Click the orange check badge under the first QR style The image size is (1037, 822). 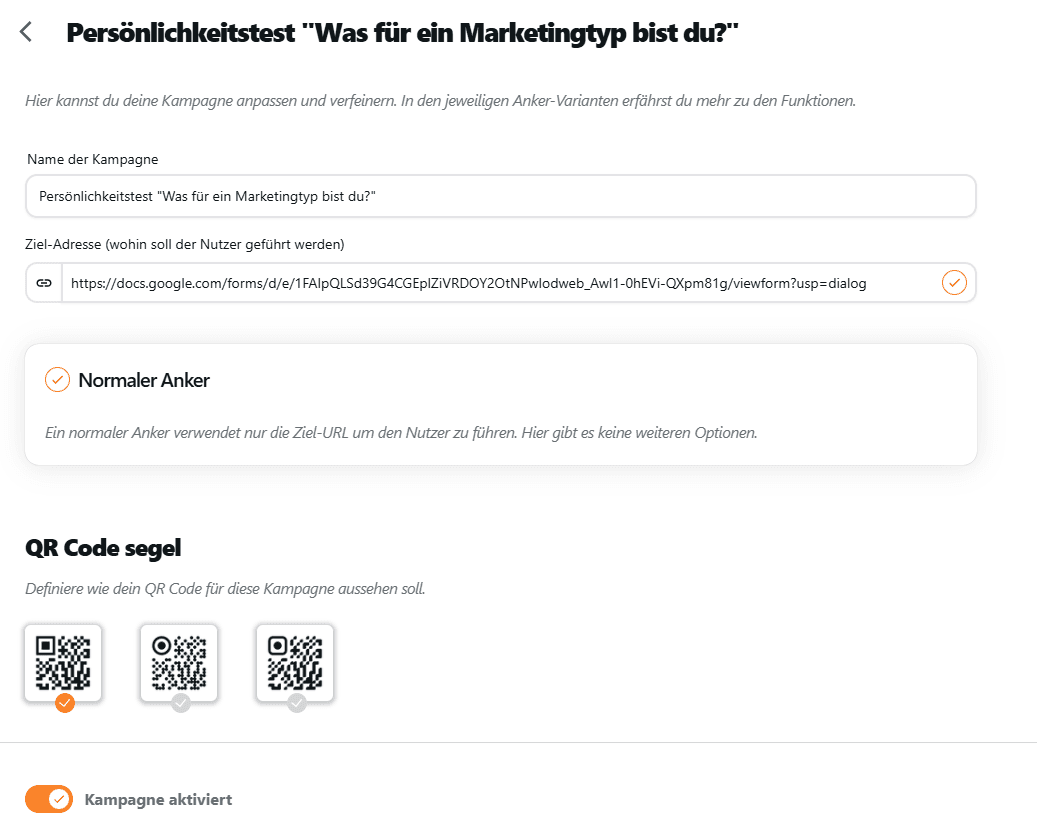coord(64,703)
